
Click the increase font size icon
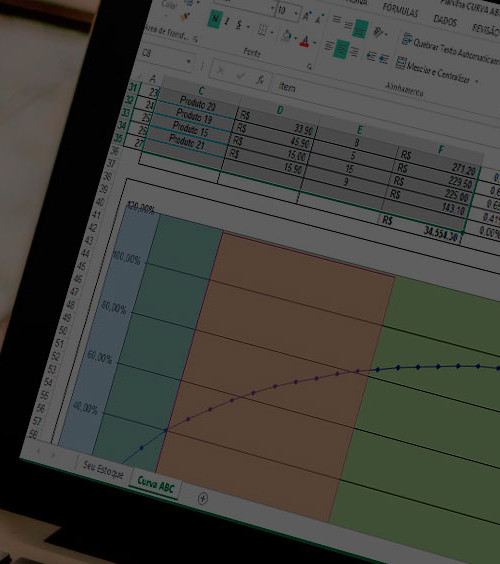tap(307, 16)
